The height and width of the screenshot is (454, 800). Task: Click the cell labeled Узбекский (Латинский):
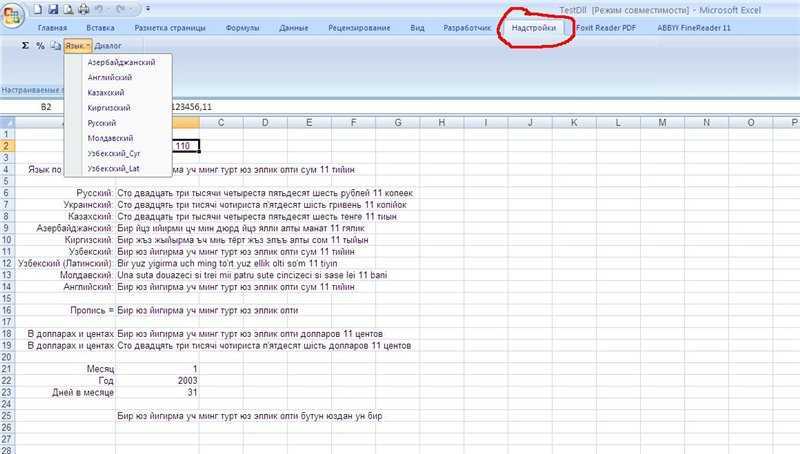(65, 263)
